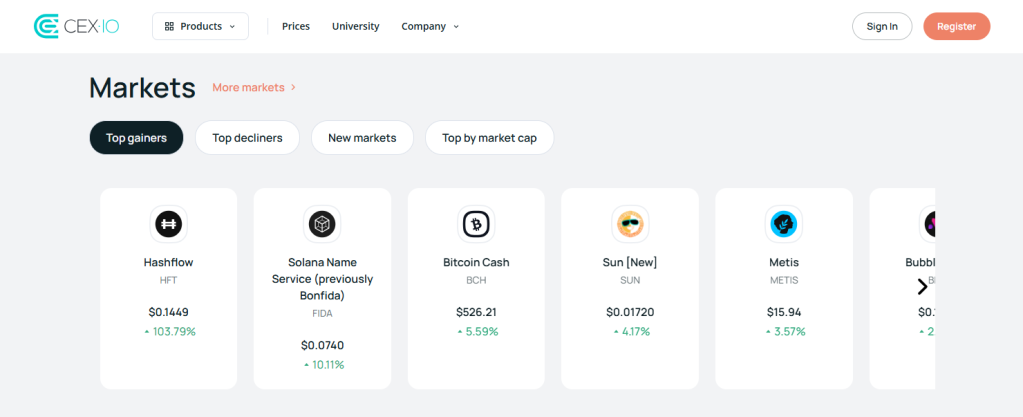Select the Top gainers tab
The width and height of the screenshot is (1023, 417).
coord(137,138)
